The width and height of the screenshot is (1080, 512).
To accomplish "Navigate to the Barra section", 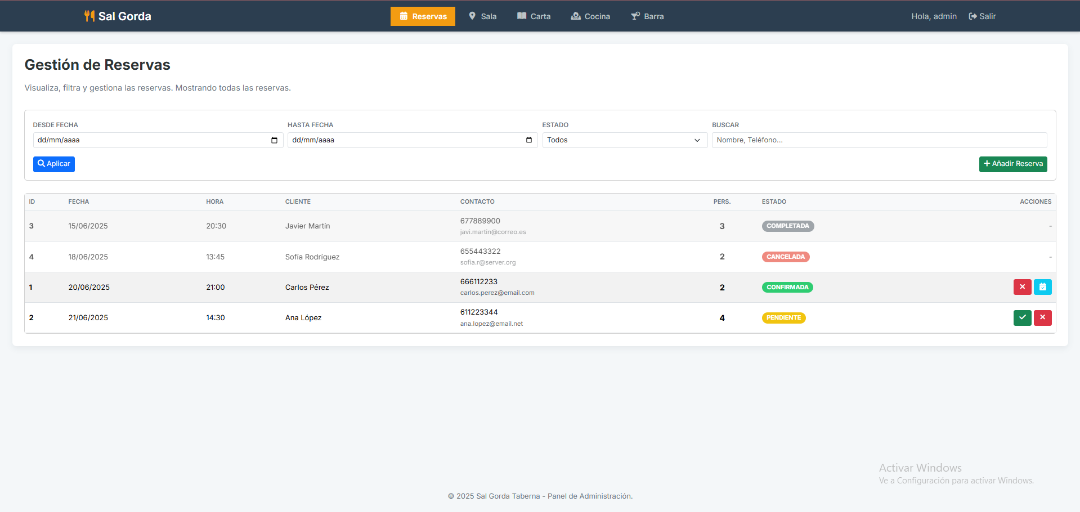I will coord(647,16).
